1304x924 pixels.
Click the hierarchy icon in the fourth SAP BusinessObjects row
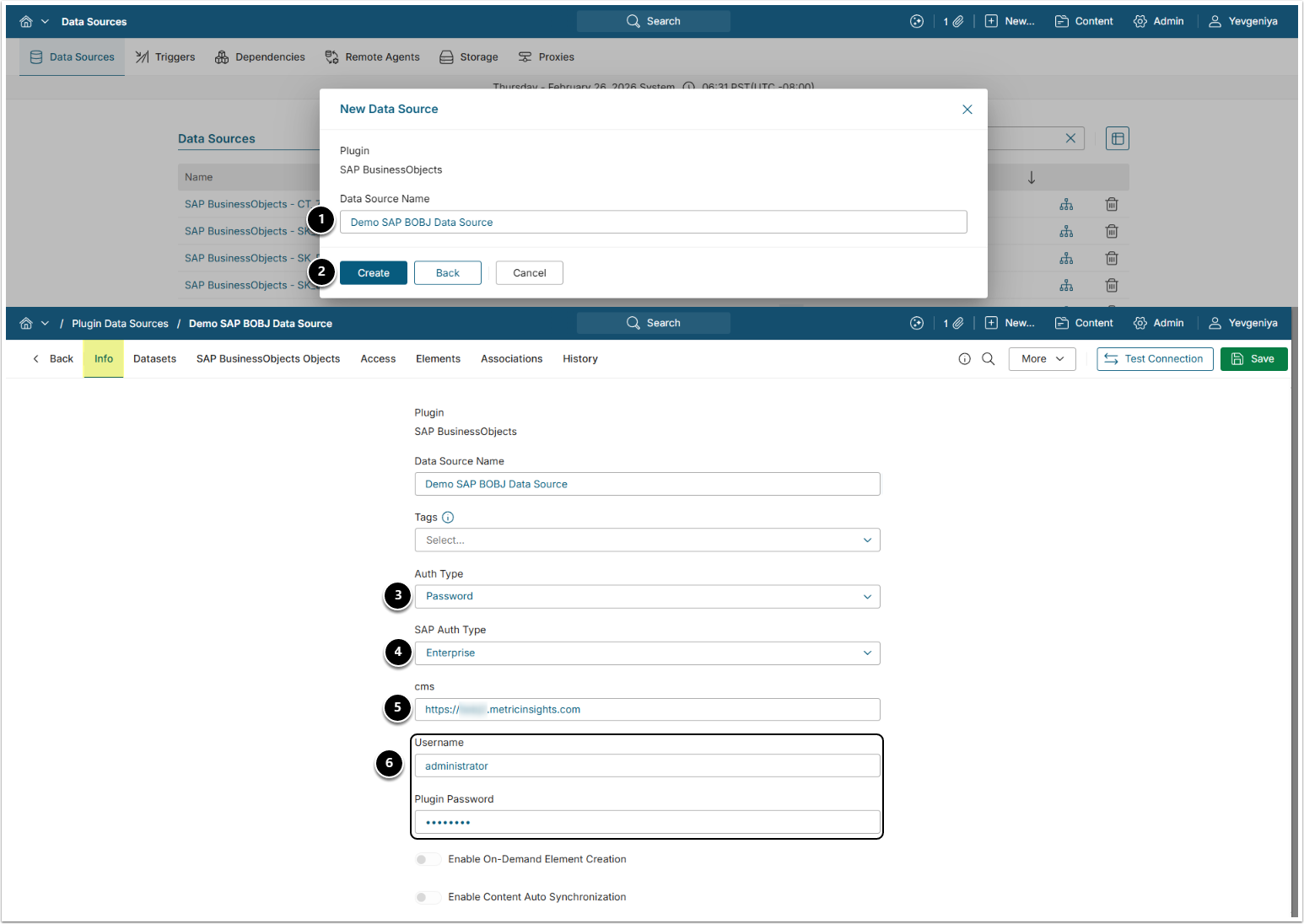pyautogui.click(x=1067, y=285)
